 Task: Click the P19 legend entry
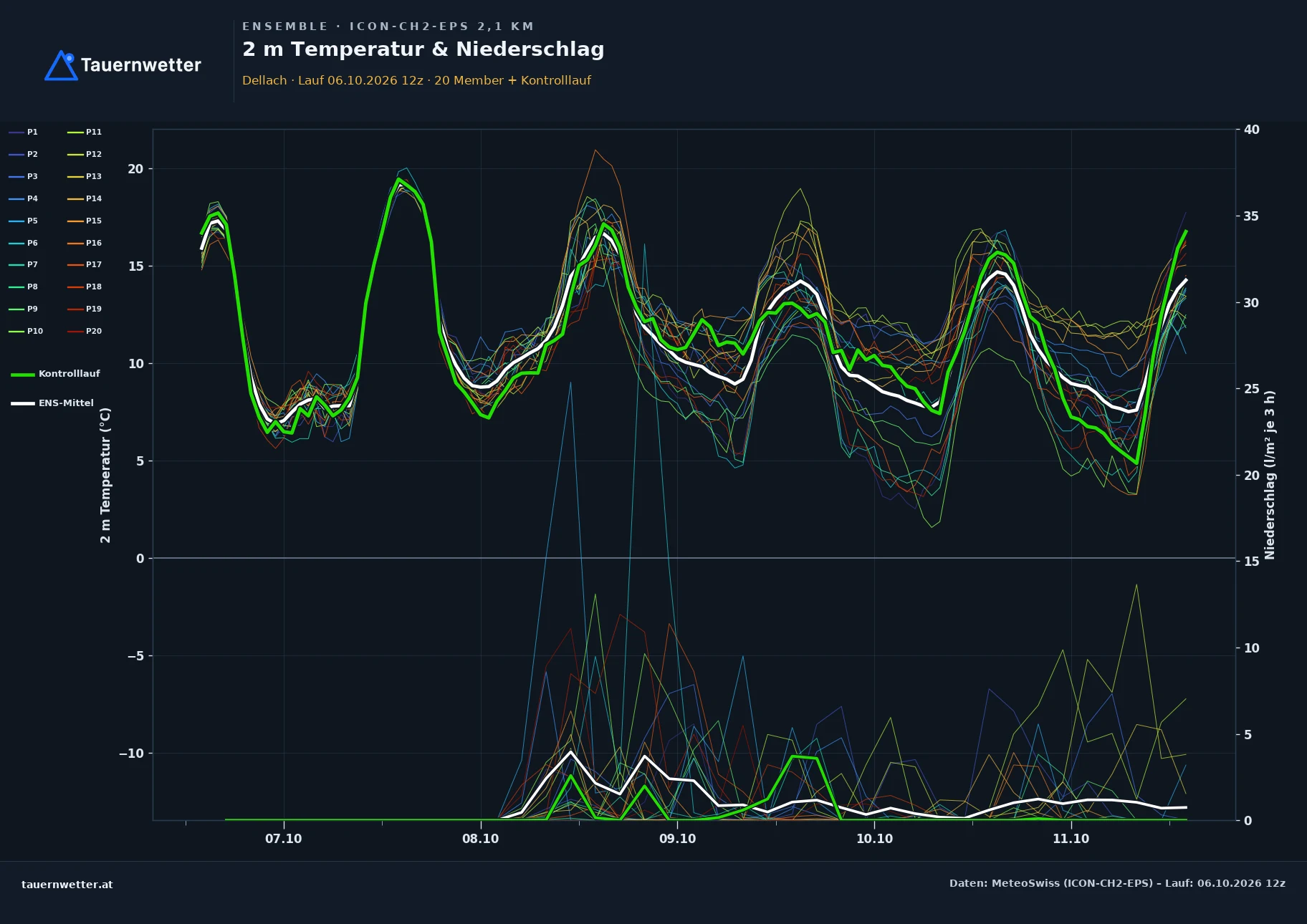pos(85,309)
